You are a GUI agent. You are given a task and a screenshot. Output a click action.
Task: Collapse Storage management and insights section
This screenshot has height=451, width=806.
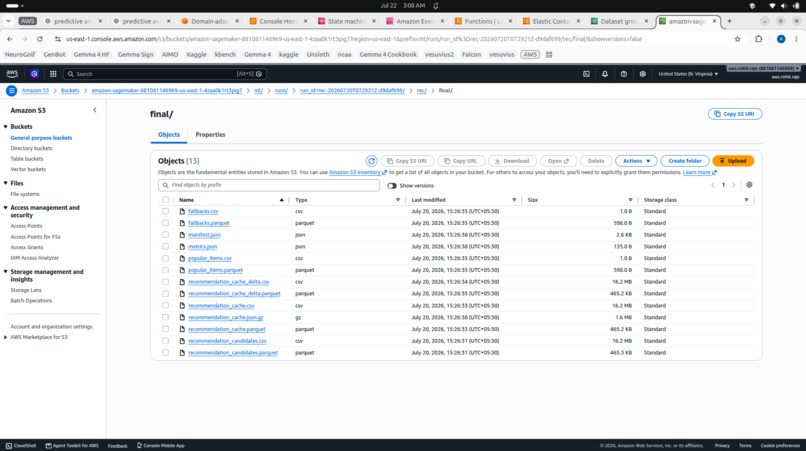6,272
